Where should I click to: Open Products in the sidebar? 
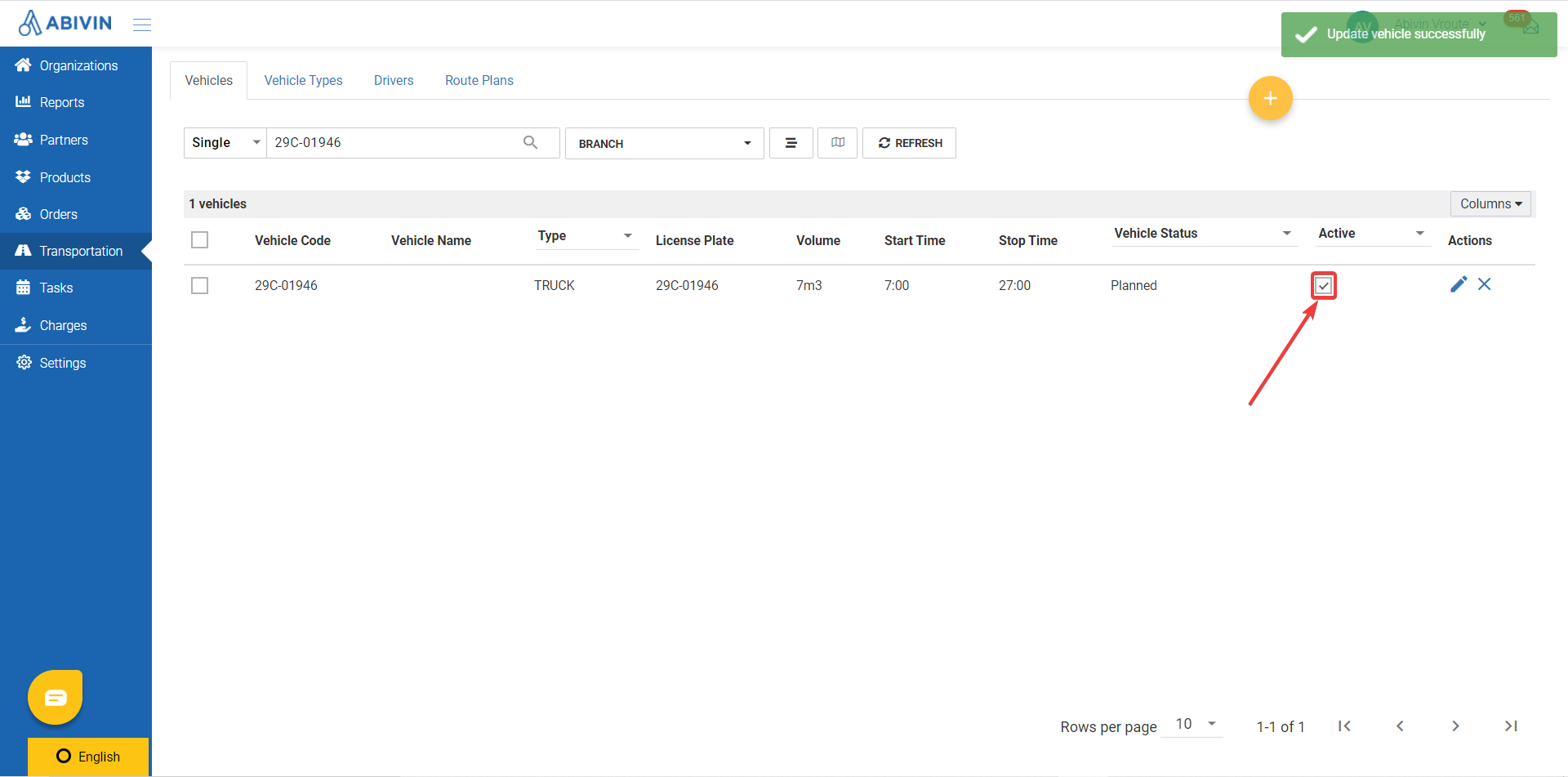(x=76, y=177)
